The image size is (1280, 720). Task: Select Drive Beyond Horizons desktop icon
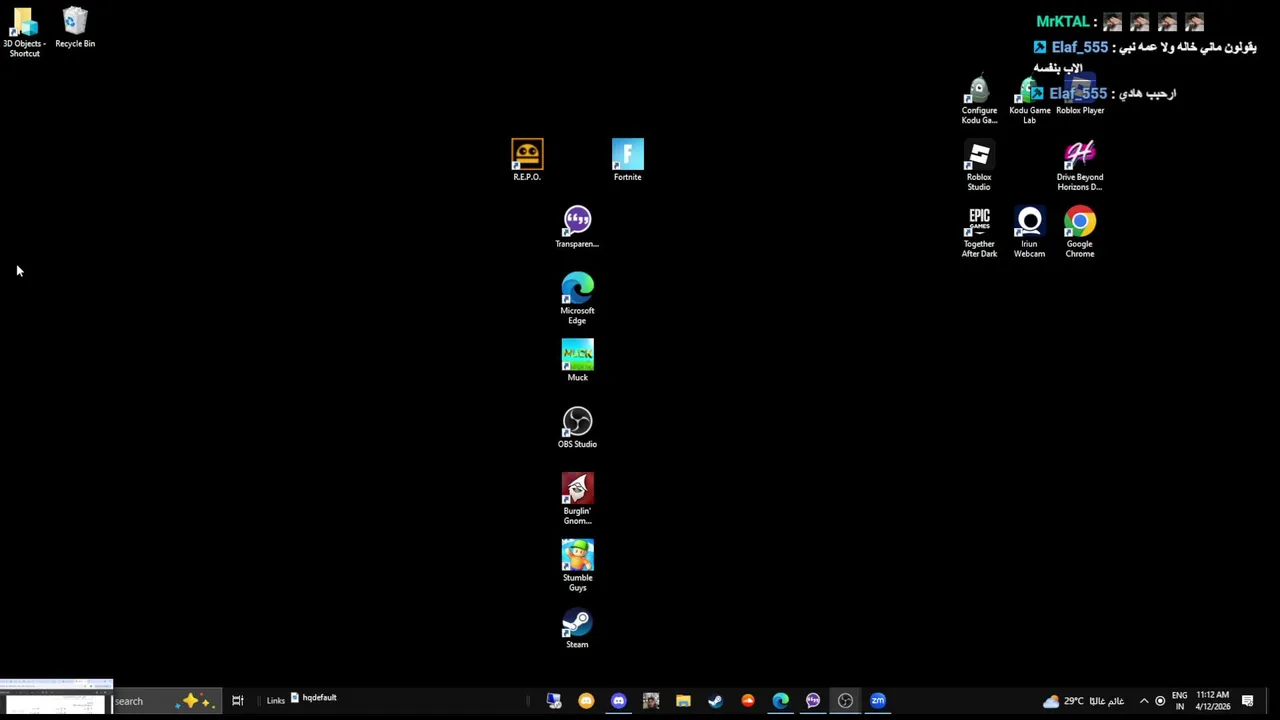[1080, 166]
